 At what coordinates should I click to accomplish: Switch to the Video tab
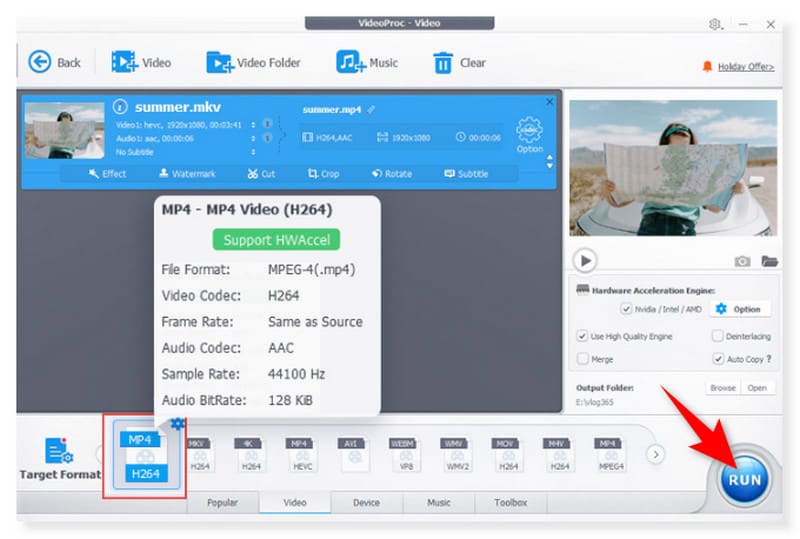pyautogui.click(x=295, y=503)
